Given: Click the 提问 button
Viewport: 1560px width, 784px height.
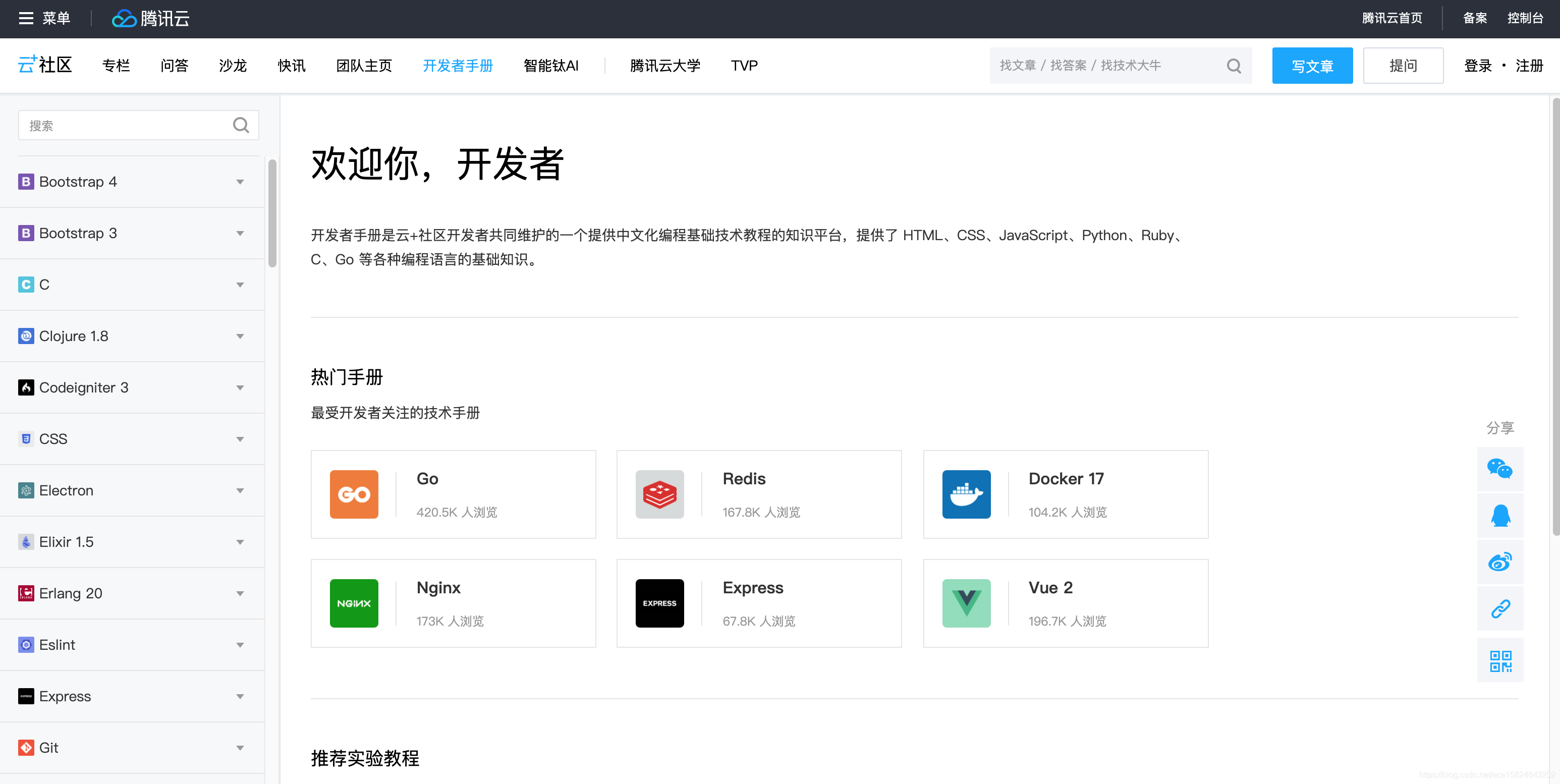Looking at the screenshot, I should (1403, 66).
